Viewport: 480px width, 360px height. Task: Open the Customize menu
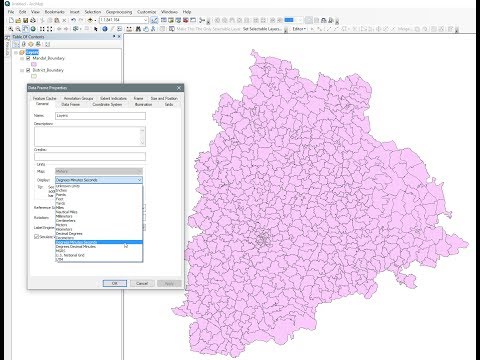click(x=146, y=12)
